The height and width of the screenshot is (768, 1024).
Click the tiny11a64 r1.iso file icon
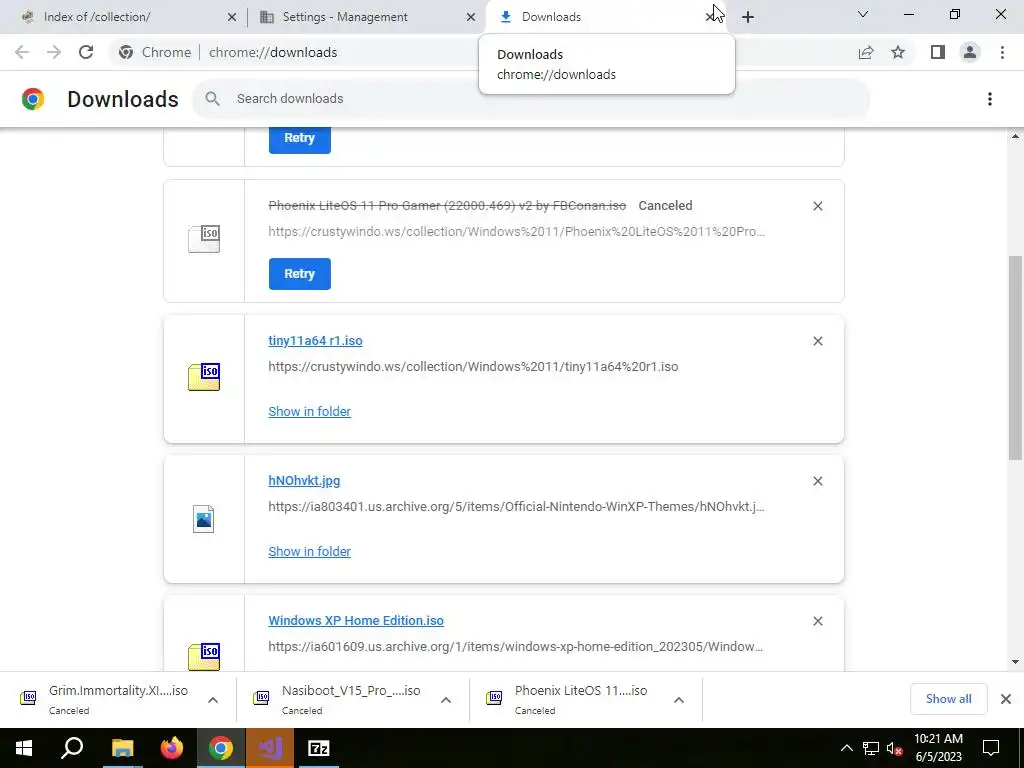(204, 377)
